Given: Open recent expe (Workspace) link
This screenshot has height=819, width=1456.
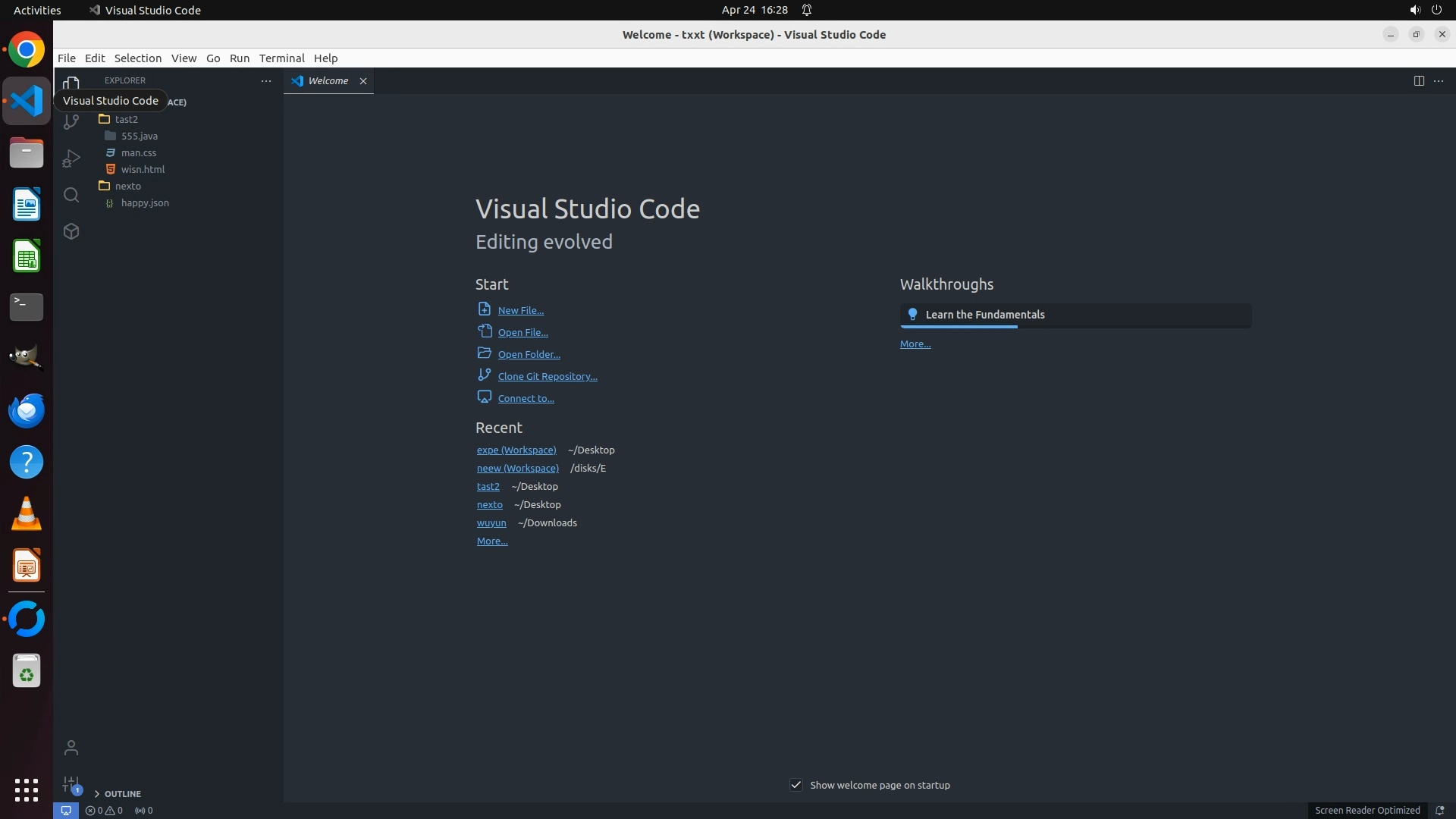Looking at the screenshot, I should (x=516, y=450).
